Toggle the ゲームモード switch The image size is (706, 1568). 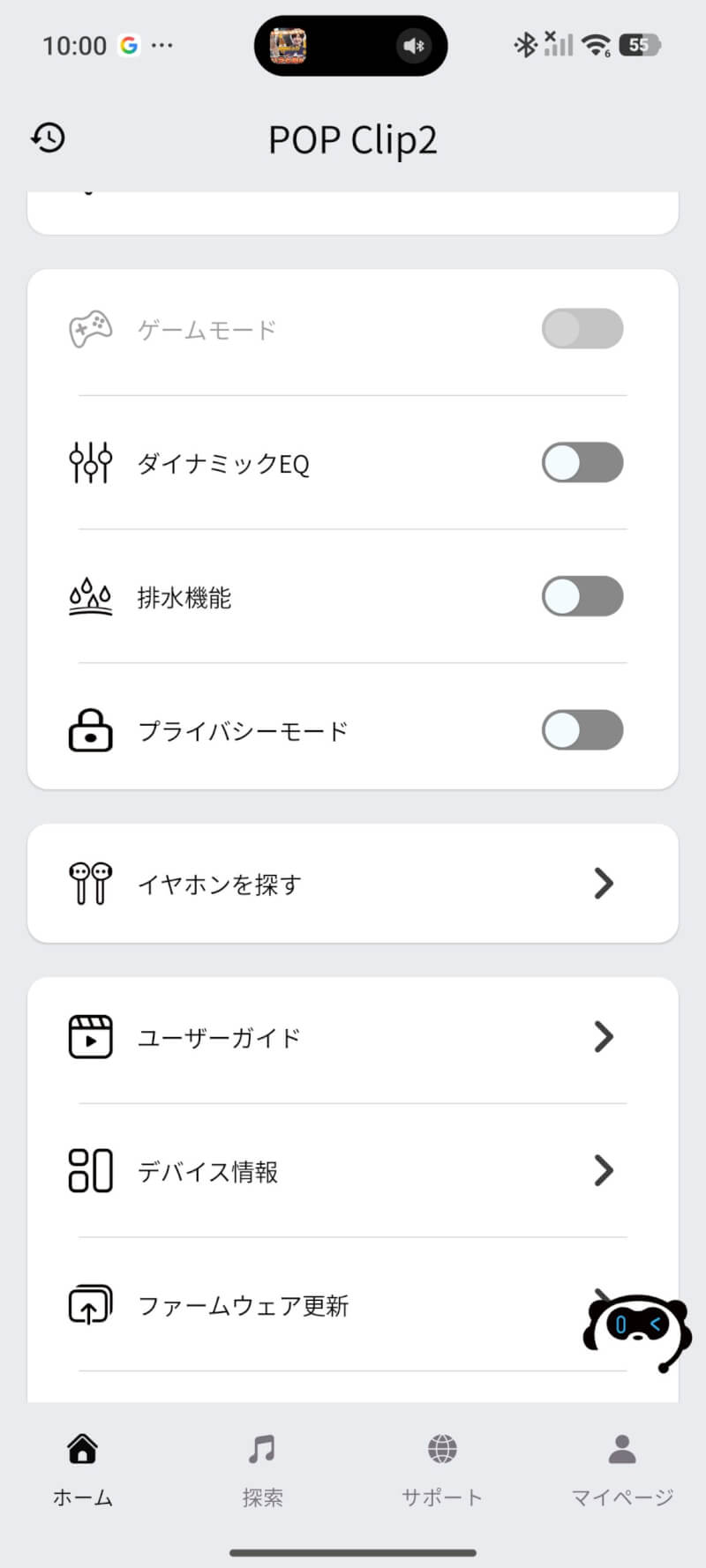pos(582,329)
